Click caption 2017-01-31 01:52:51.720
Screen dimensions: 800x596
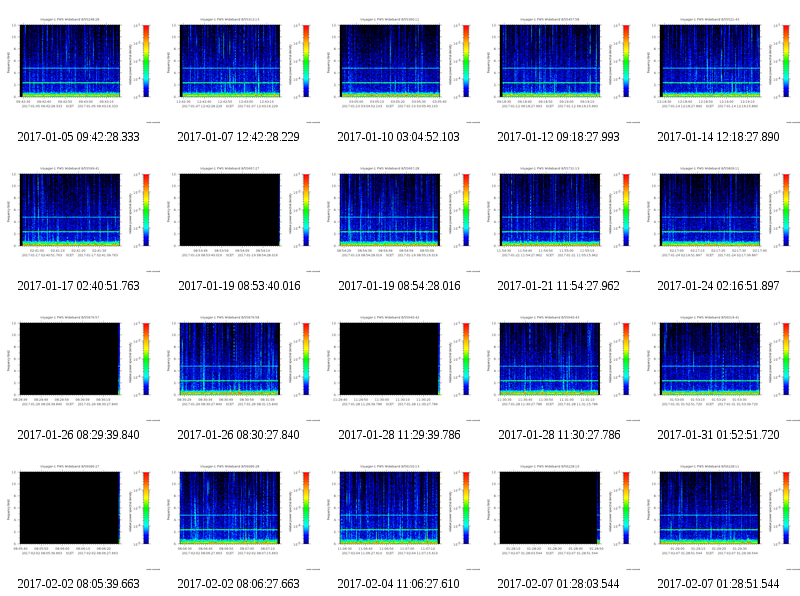(718, 435)
